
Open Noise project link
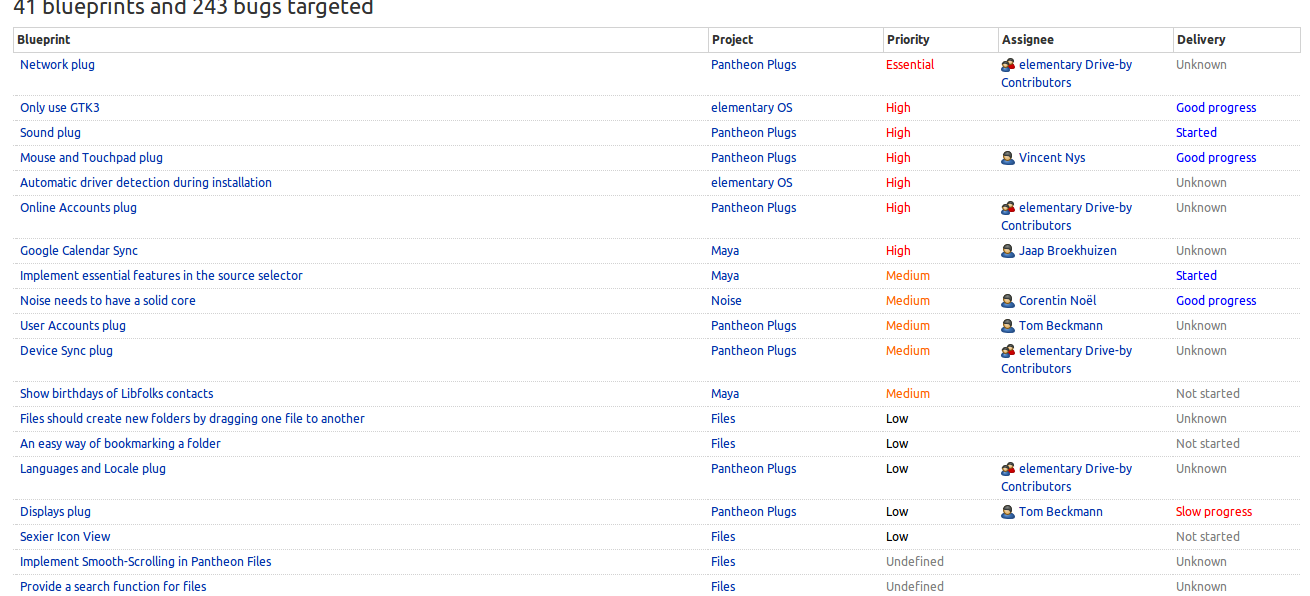point(727,301)
